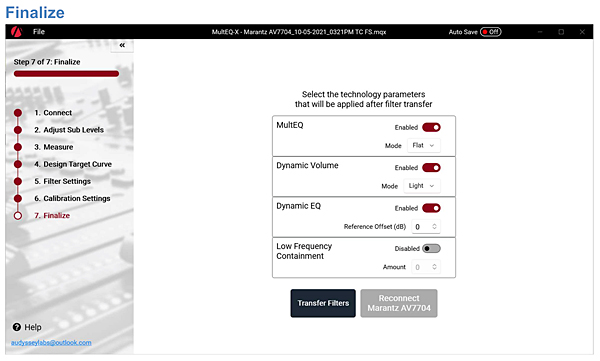This screenshot has height=361, width=600.
Task: Go to step 2. Adjust Sub Levels
Action: (69, 130)
